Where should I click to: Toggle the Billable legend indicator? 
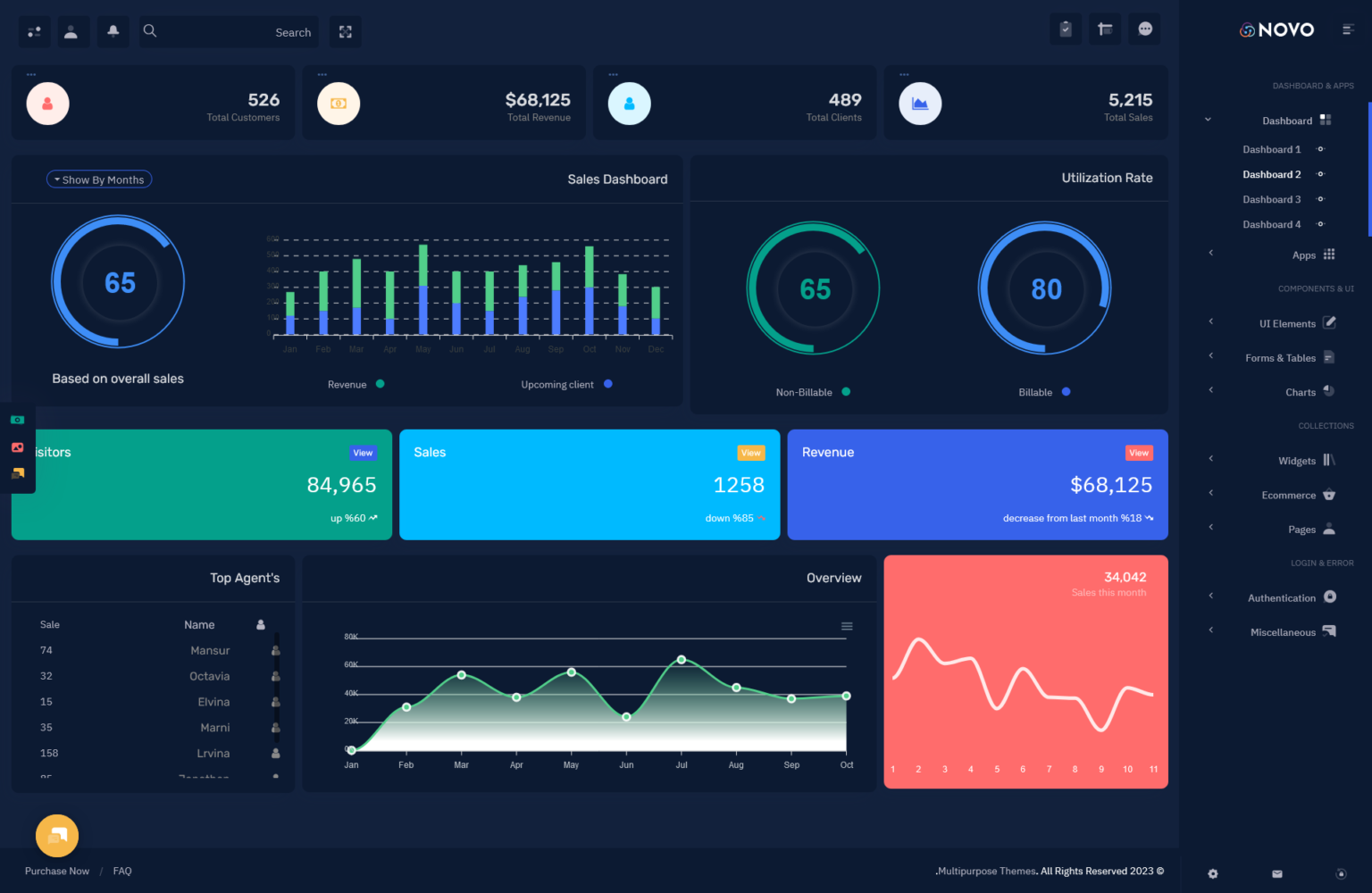pos(1066,392)
